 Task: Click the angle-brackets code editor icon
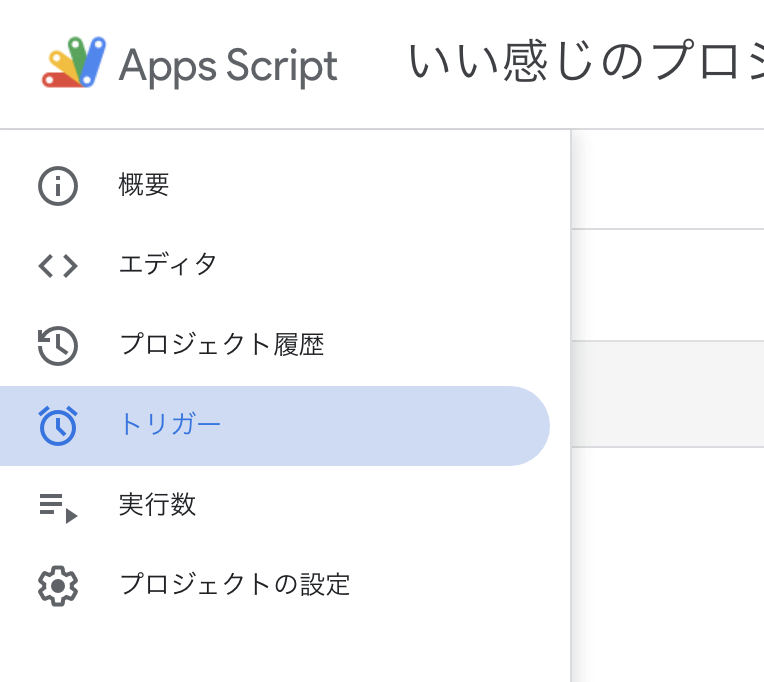pos(58,266)
